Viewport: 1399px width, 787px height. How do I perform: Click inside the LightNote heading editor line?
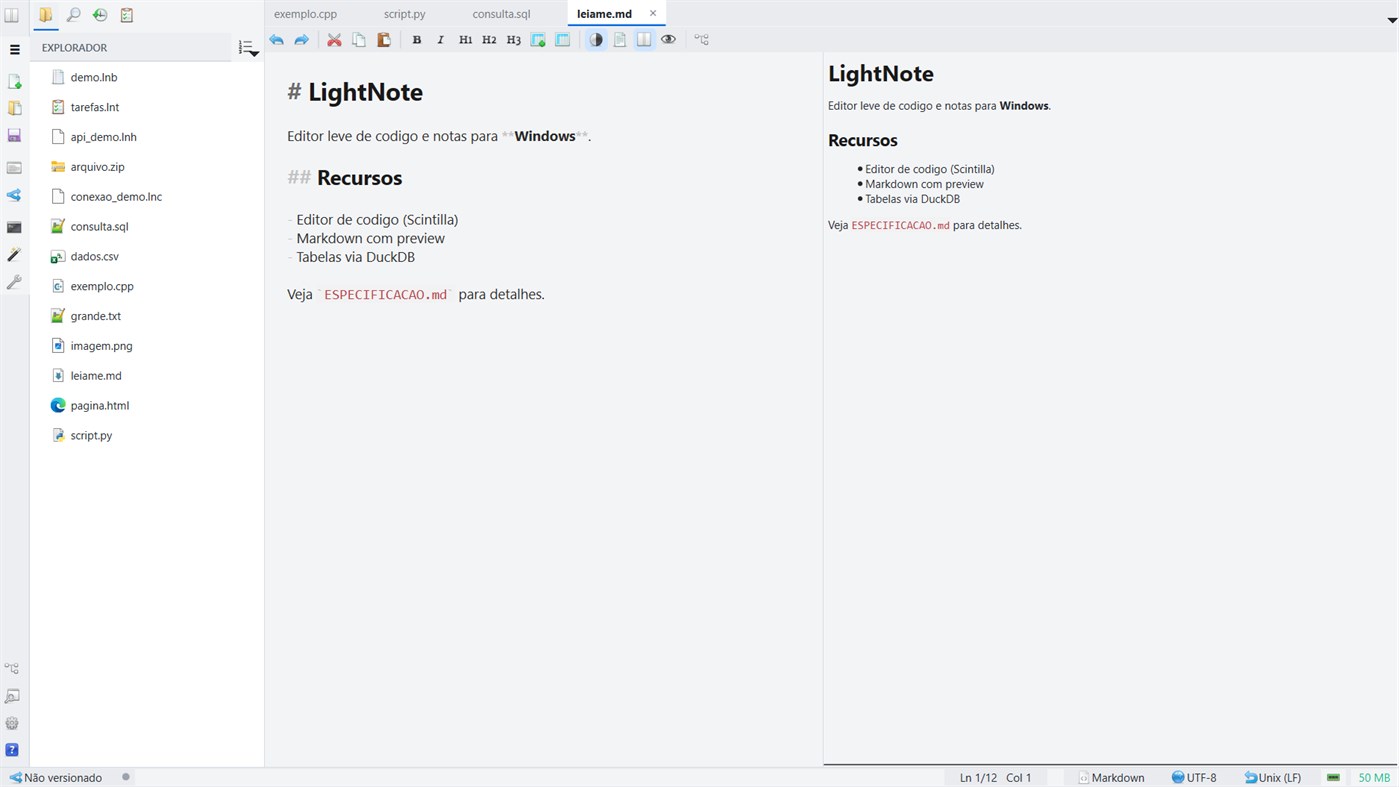355,92
